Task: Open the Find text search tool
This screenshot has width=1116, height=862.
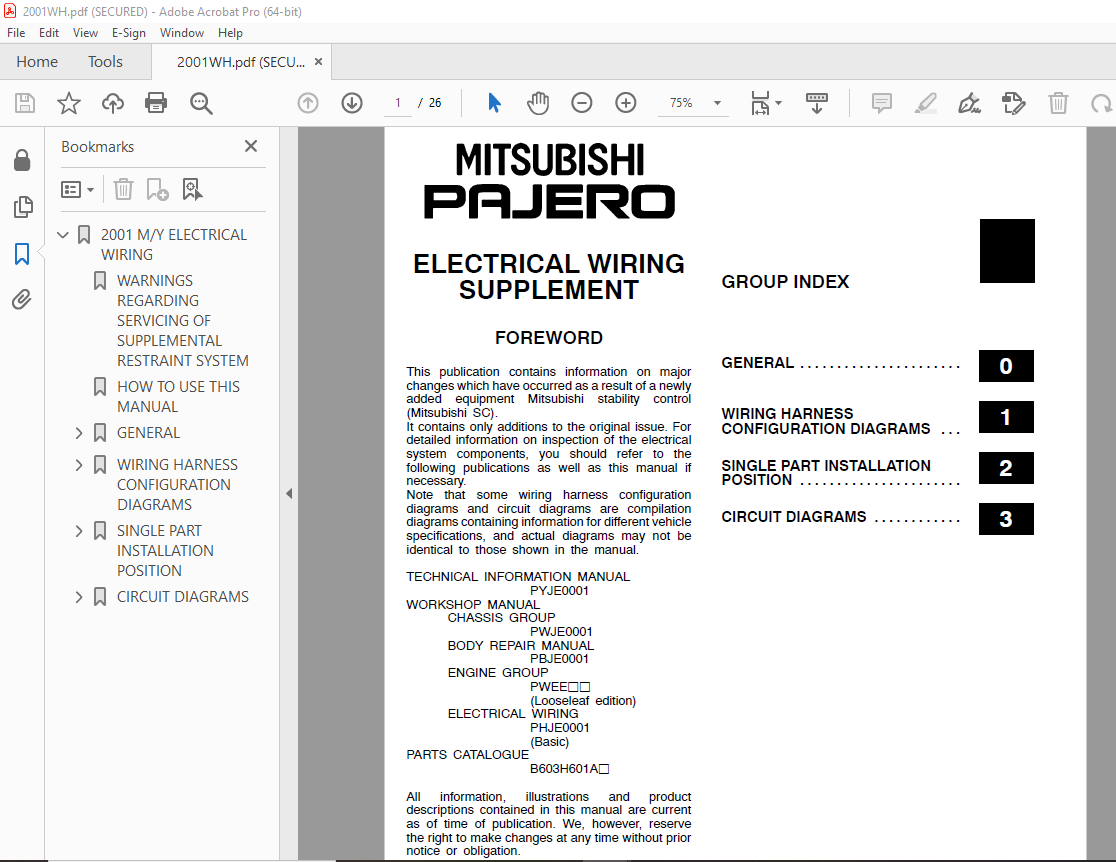Action: click(201, 103)
